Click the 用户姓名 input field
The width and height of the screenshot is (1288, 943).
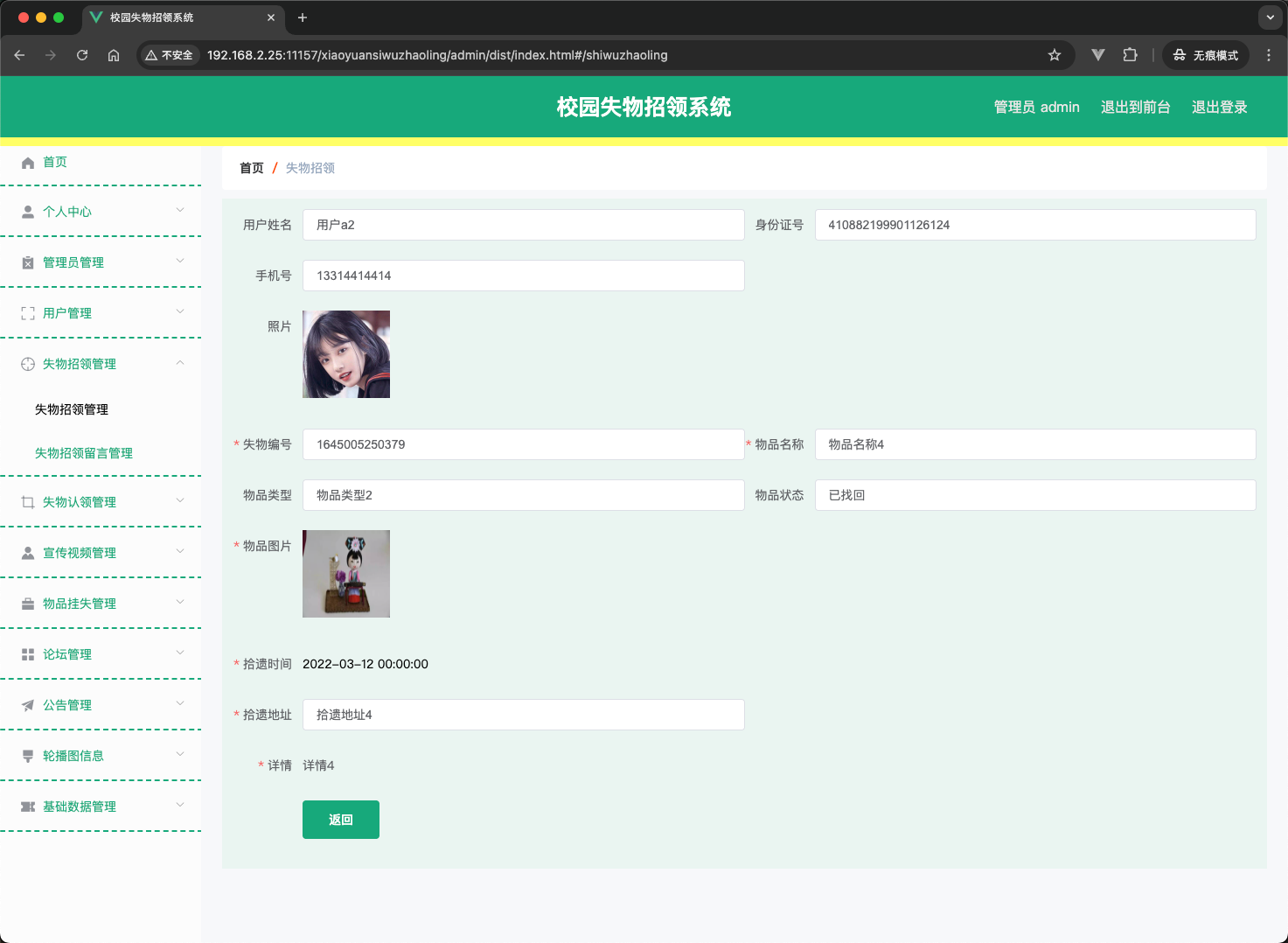524,225
